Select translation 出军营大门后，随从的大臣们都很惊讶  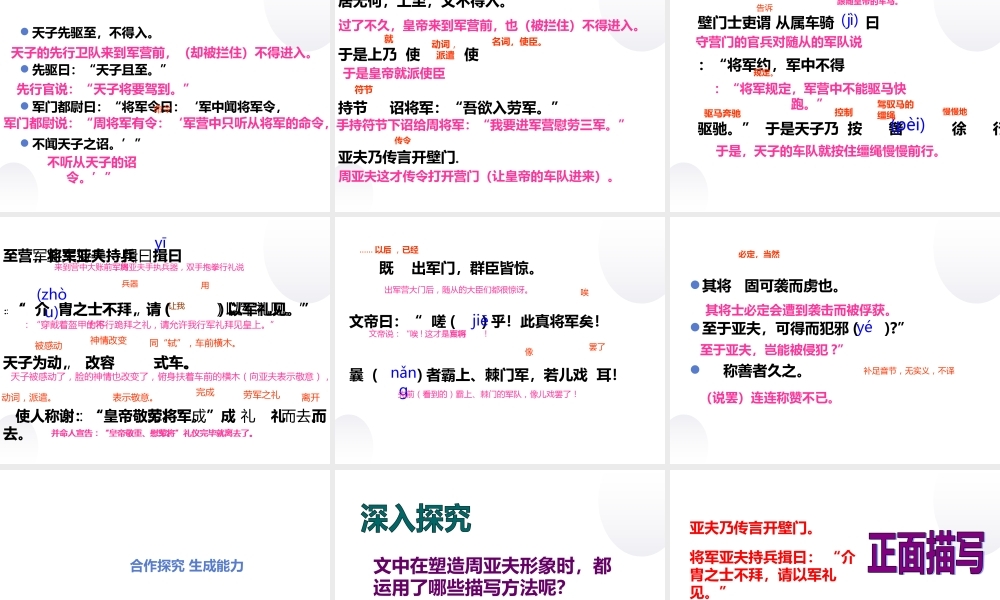pyautogui.click(x=457, y=289)
